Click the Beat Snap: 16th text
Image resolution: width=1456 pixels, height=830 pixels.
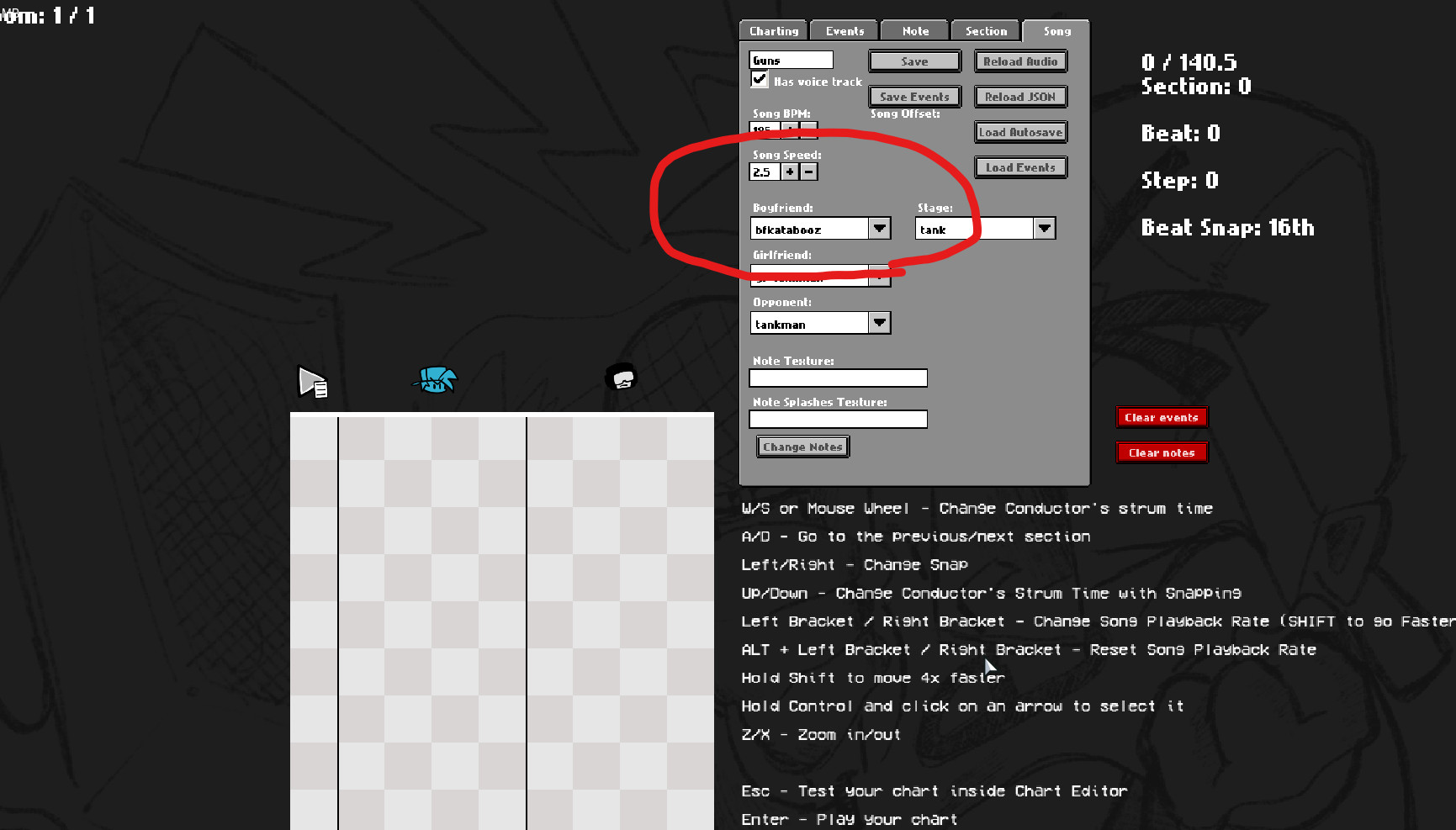pos(1227,228)
